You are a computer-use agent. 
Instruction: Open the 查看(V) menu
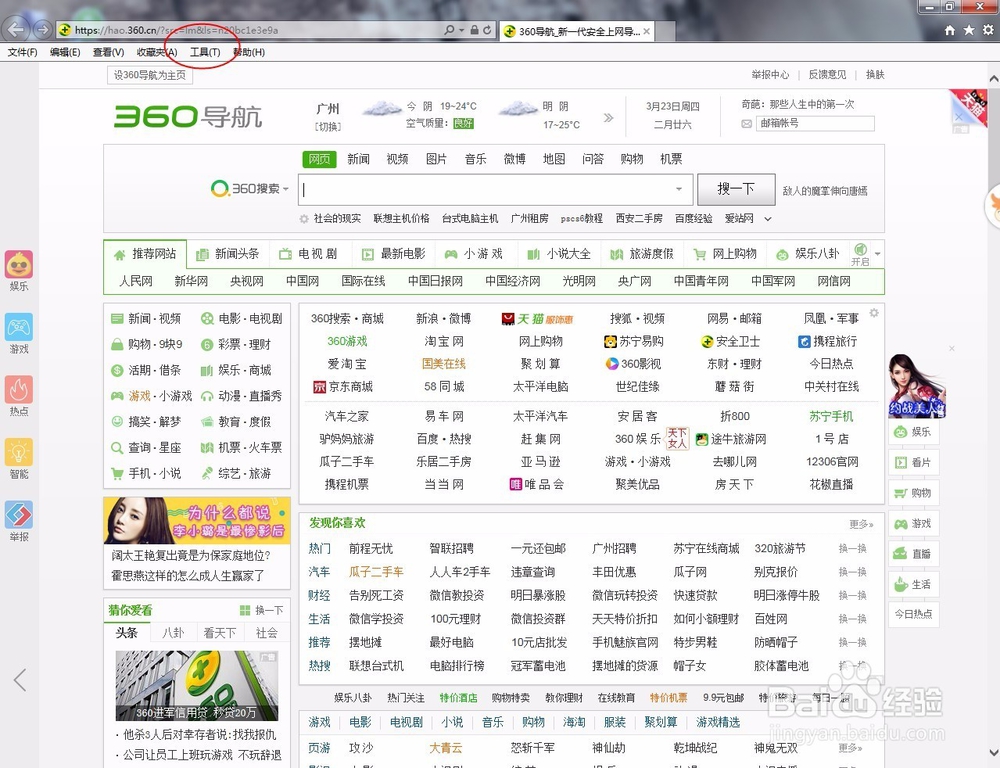(x=108, y=52)
